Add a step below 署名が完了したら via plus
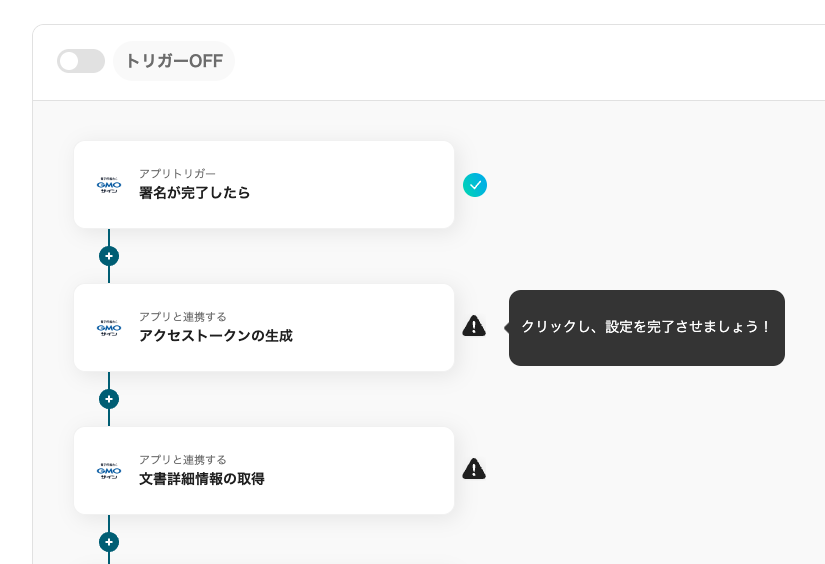 click(x=109, y=256)
